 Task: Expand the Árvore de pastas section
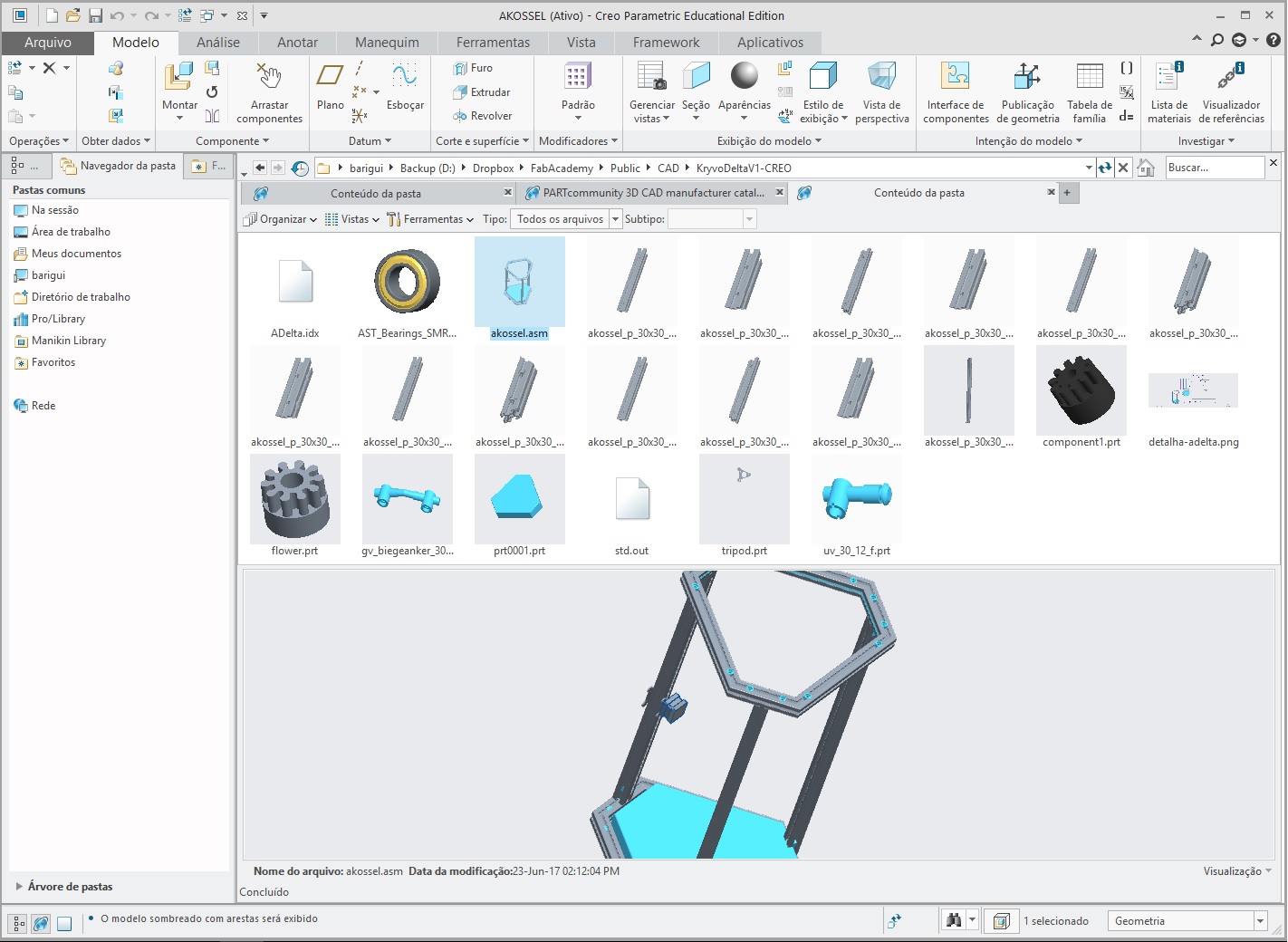point(20,887)
